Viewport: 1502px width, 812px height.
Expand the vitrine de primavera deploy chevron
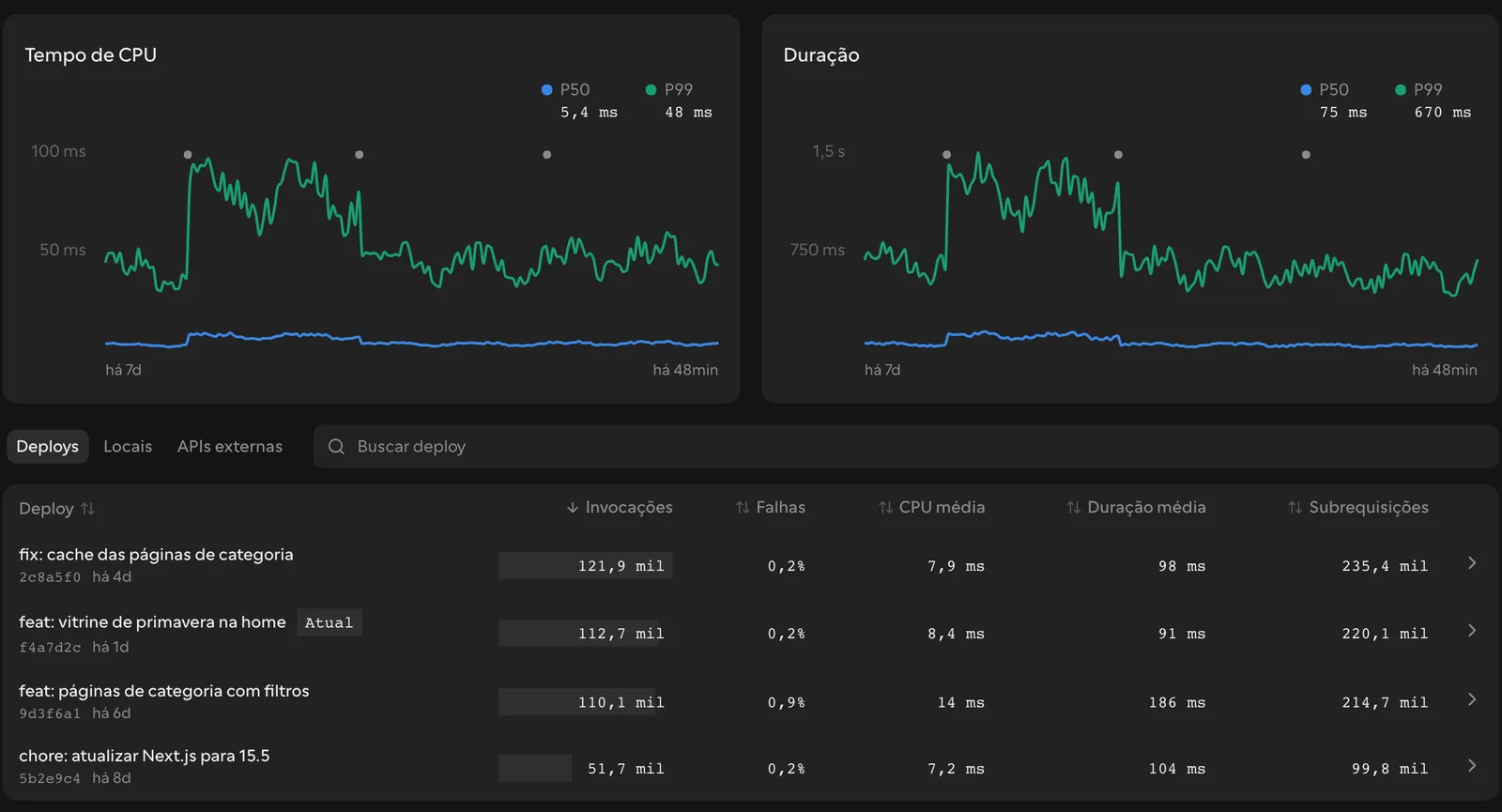click(x=1472, y=631)
